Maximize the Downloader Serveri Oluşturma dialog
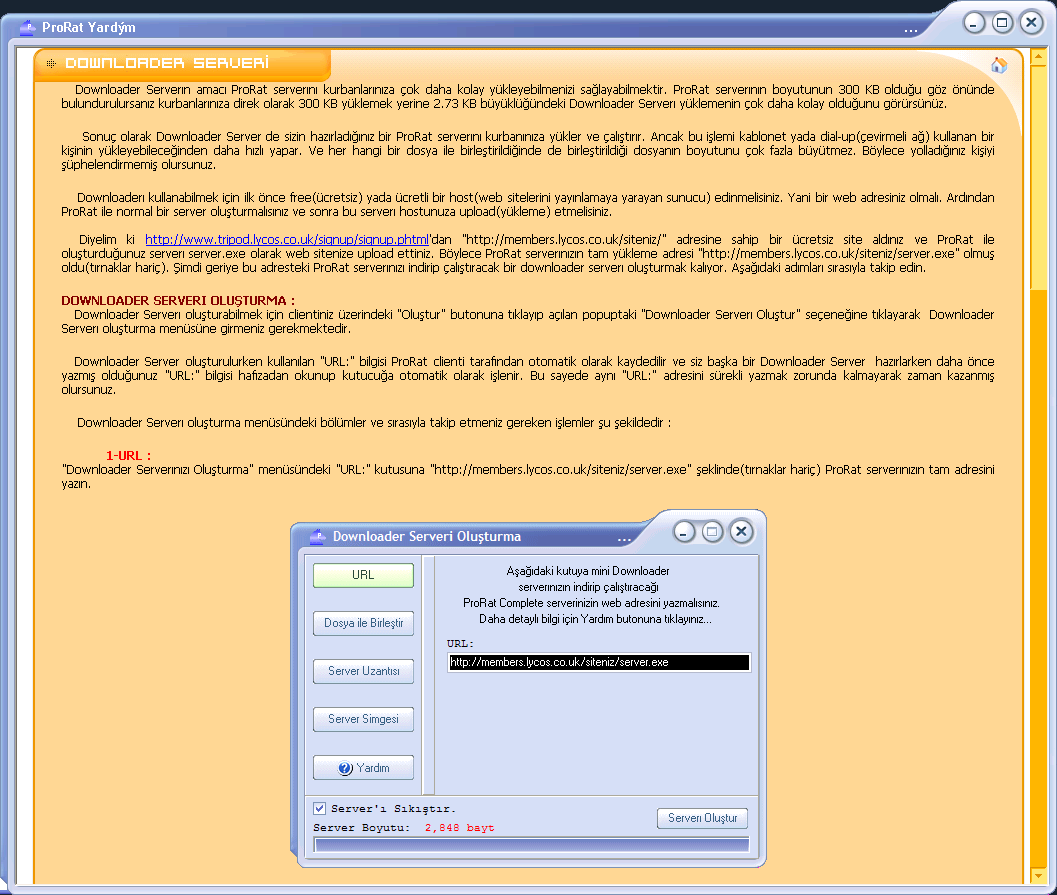 [x=712, y=531]
